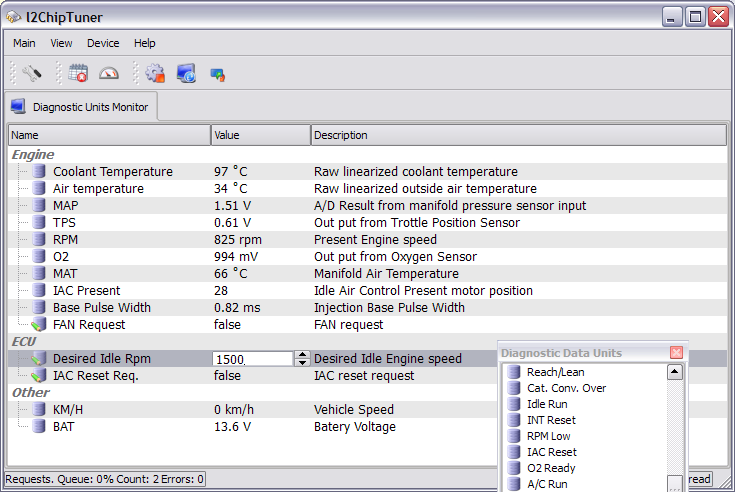Screen dimensions: 735x492
Task: Click the BAT row cylinder icon
Action: [39, 426]
